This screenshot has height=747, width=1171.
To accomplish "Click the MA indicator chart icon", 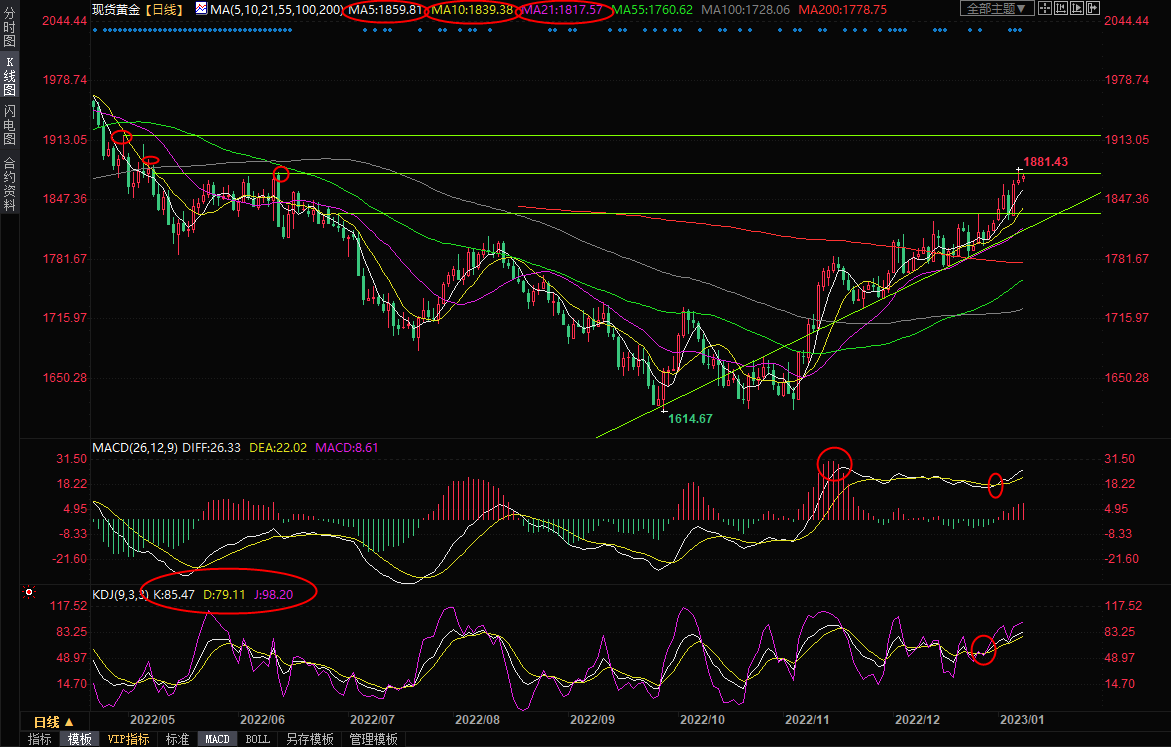I will click(x=201, y=9).
